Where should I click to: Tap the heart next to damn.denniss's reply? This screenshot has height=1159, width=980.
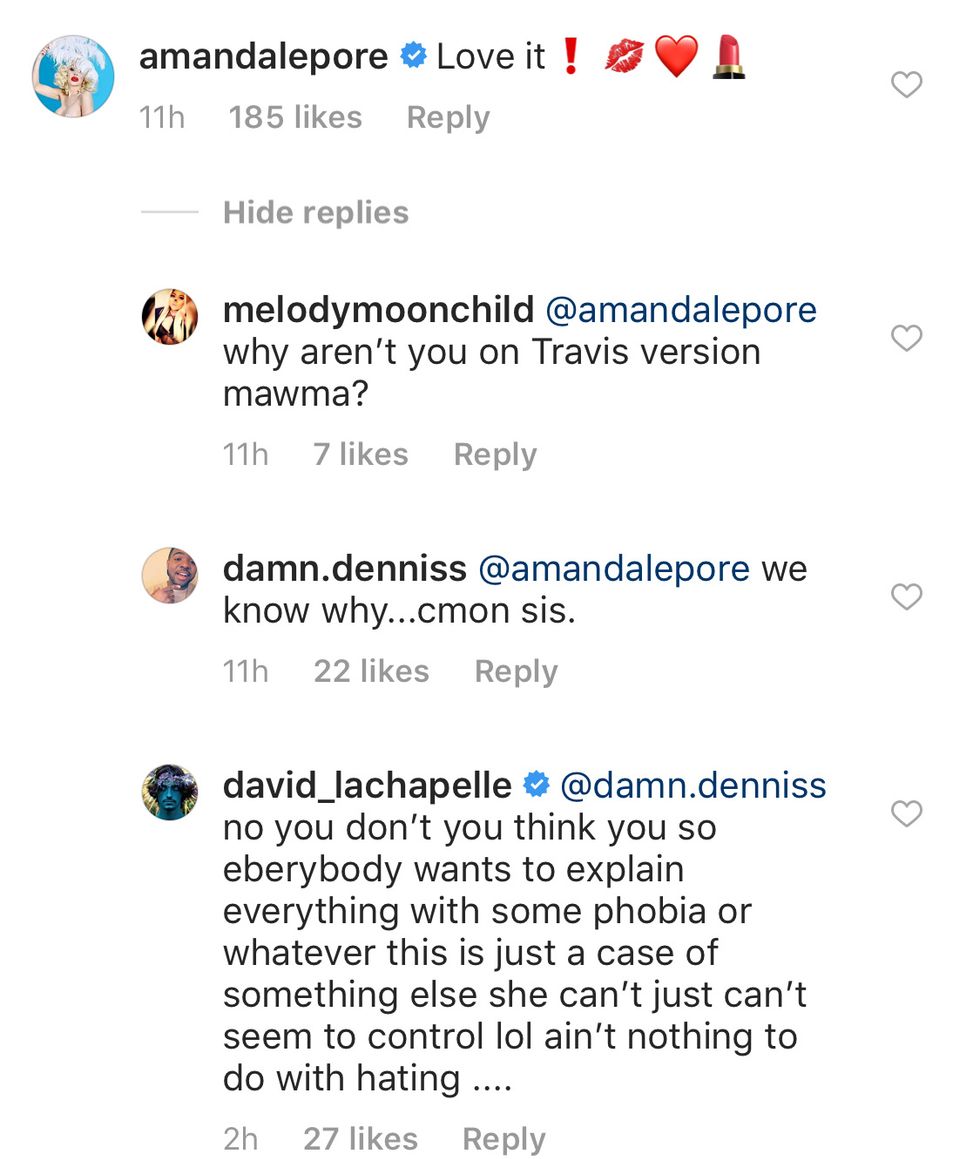[906, 597]
